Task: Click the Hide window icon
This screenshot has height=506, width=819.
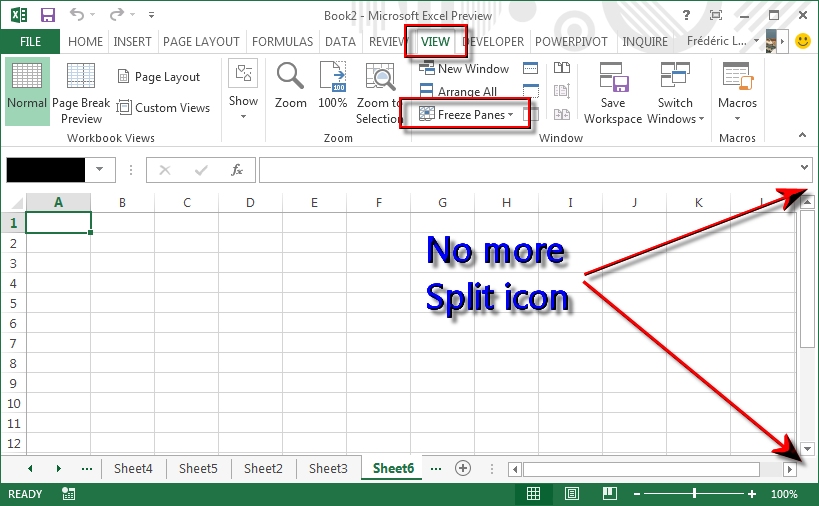Action: click(531, 91)
